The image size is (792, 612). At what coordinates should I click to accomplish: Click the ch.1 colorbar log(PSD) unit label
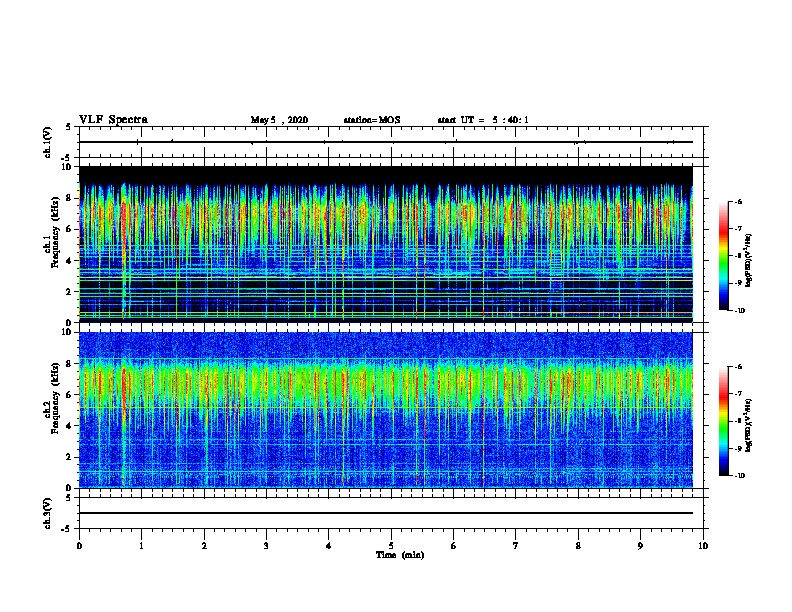coord(749,260)
